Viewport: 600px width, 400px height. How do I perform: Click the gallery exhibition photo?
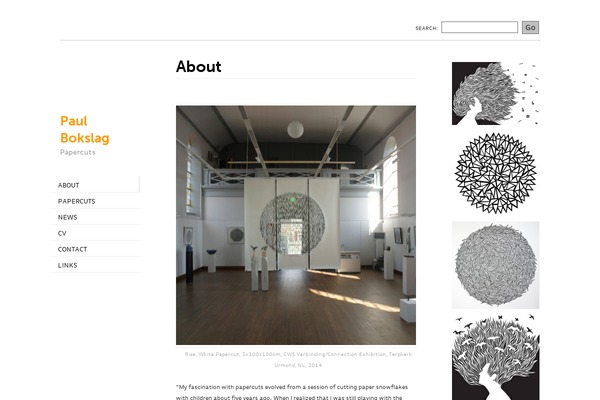[296, 225]
